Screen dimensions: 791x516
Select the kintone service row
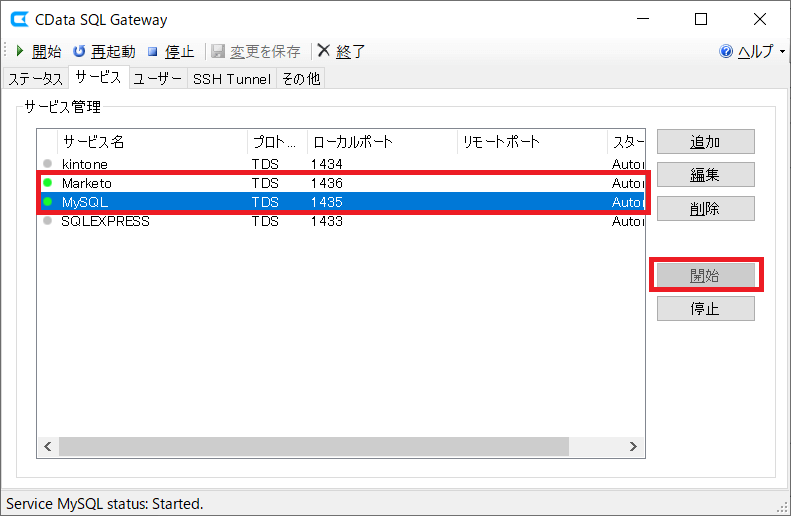pos(341,164)
